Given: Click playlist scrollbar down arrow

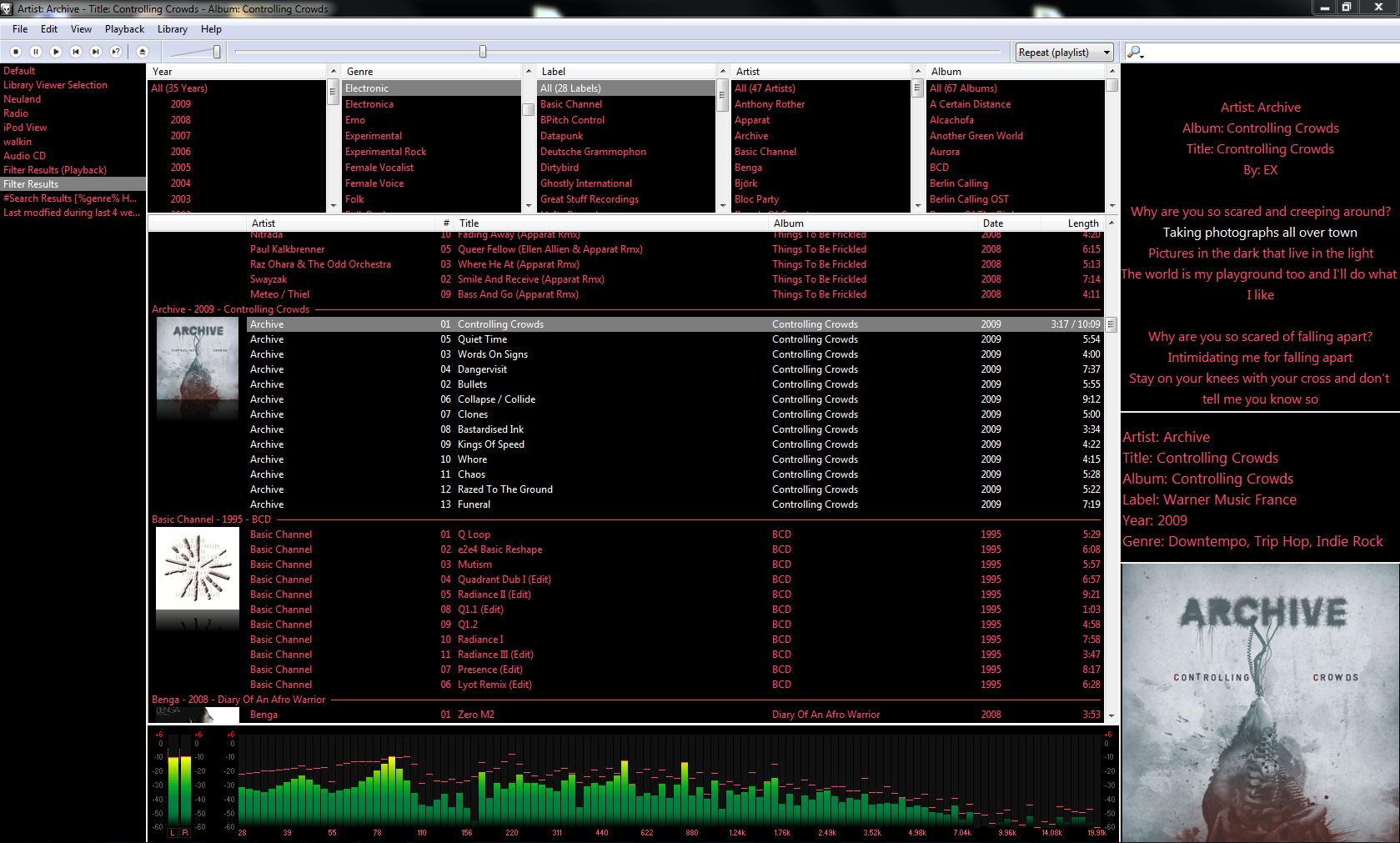Looking at the screenshot, I should [x=1111, y=715].
